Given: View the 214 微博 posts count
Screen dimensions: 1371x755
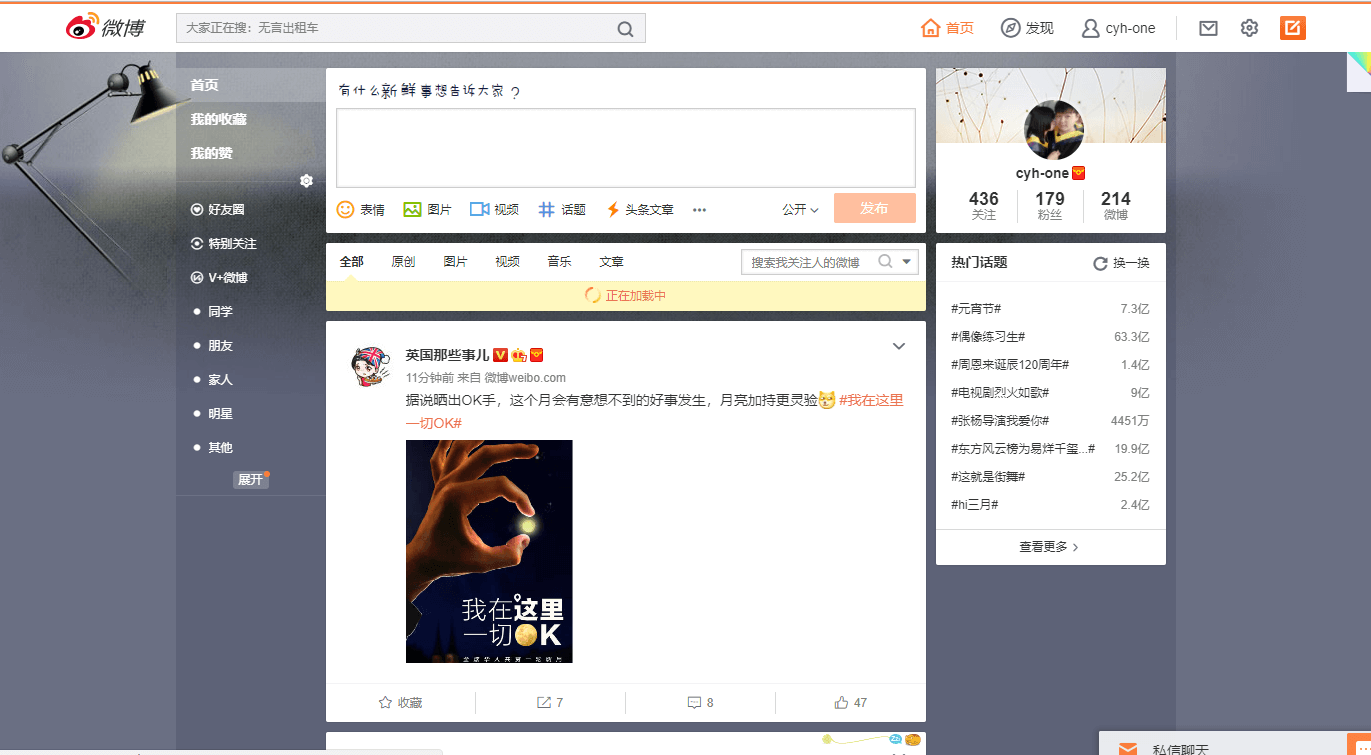Looking at the screenshot, I should (1116, 206).
